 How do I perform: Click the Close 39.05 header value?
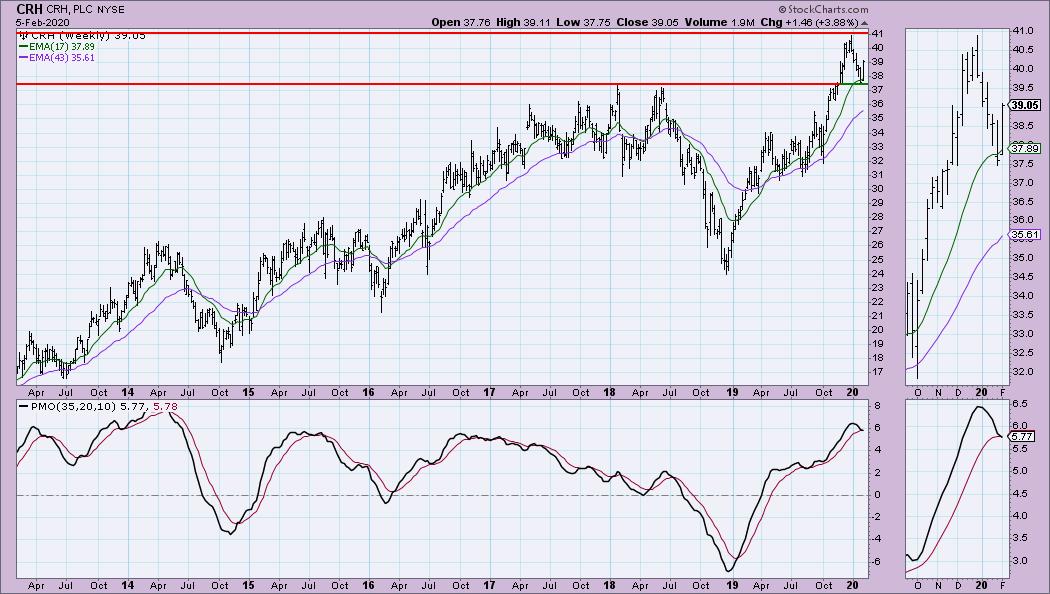[647, 22]
